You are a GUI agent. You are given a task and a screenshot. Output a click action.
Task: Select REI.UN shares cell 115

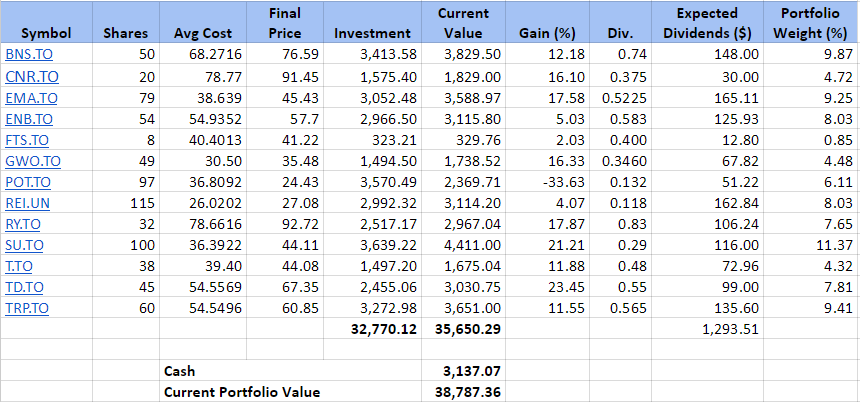coord(126,203)
